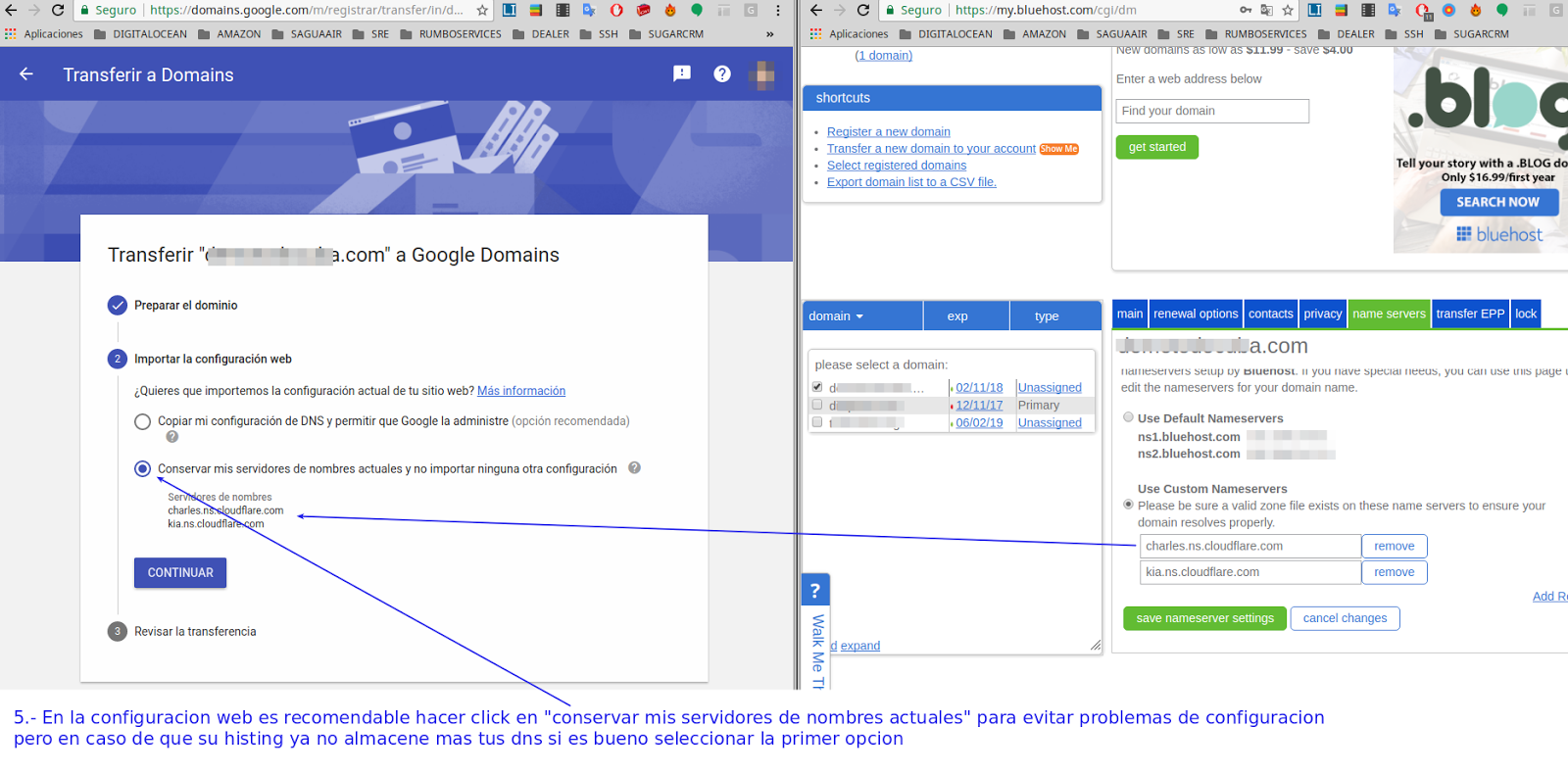Image resolution: width=1568 pixels, height=774 pixels.
Task: Click the LI extension icon in Bluehost browser
Action: pos(1314,10)
